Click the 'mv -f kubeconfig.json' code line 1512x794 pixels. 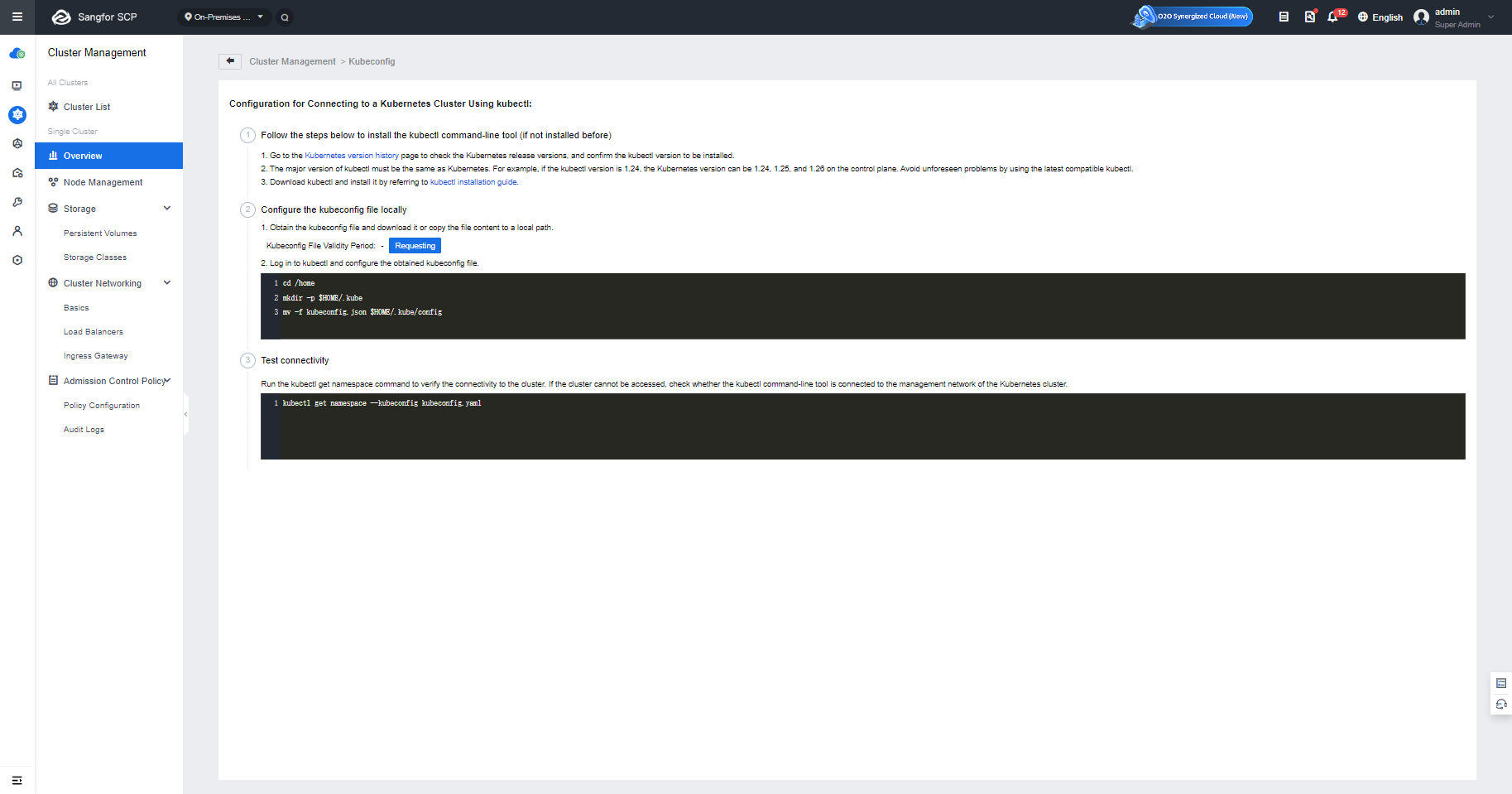362,312
